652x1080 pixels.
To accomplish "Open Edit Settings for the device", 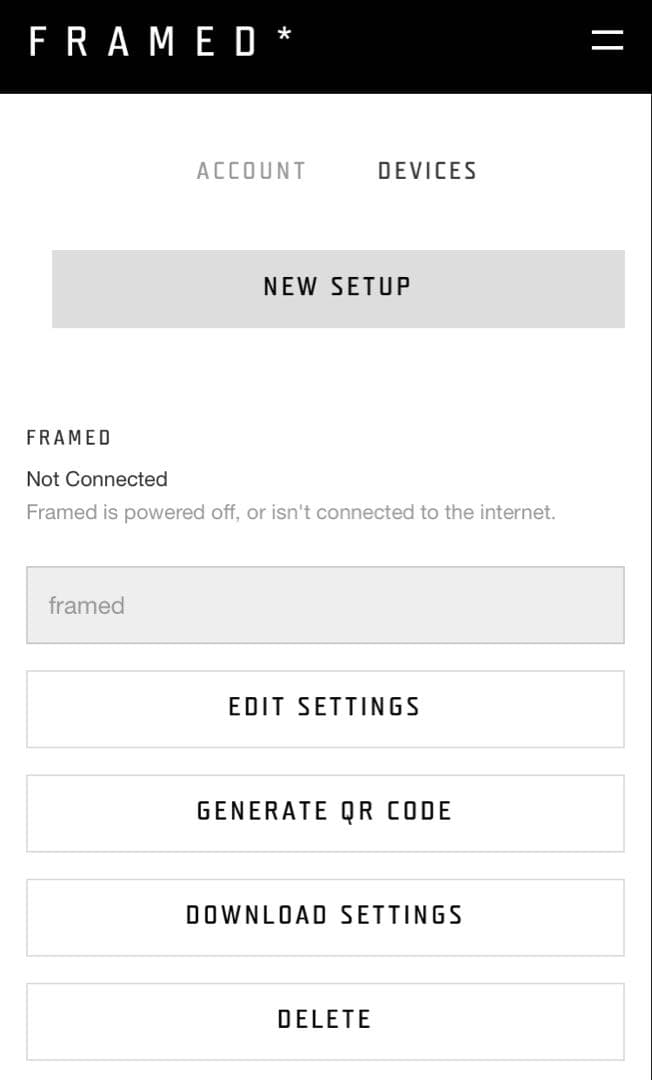I will [325, 708].
